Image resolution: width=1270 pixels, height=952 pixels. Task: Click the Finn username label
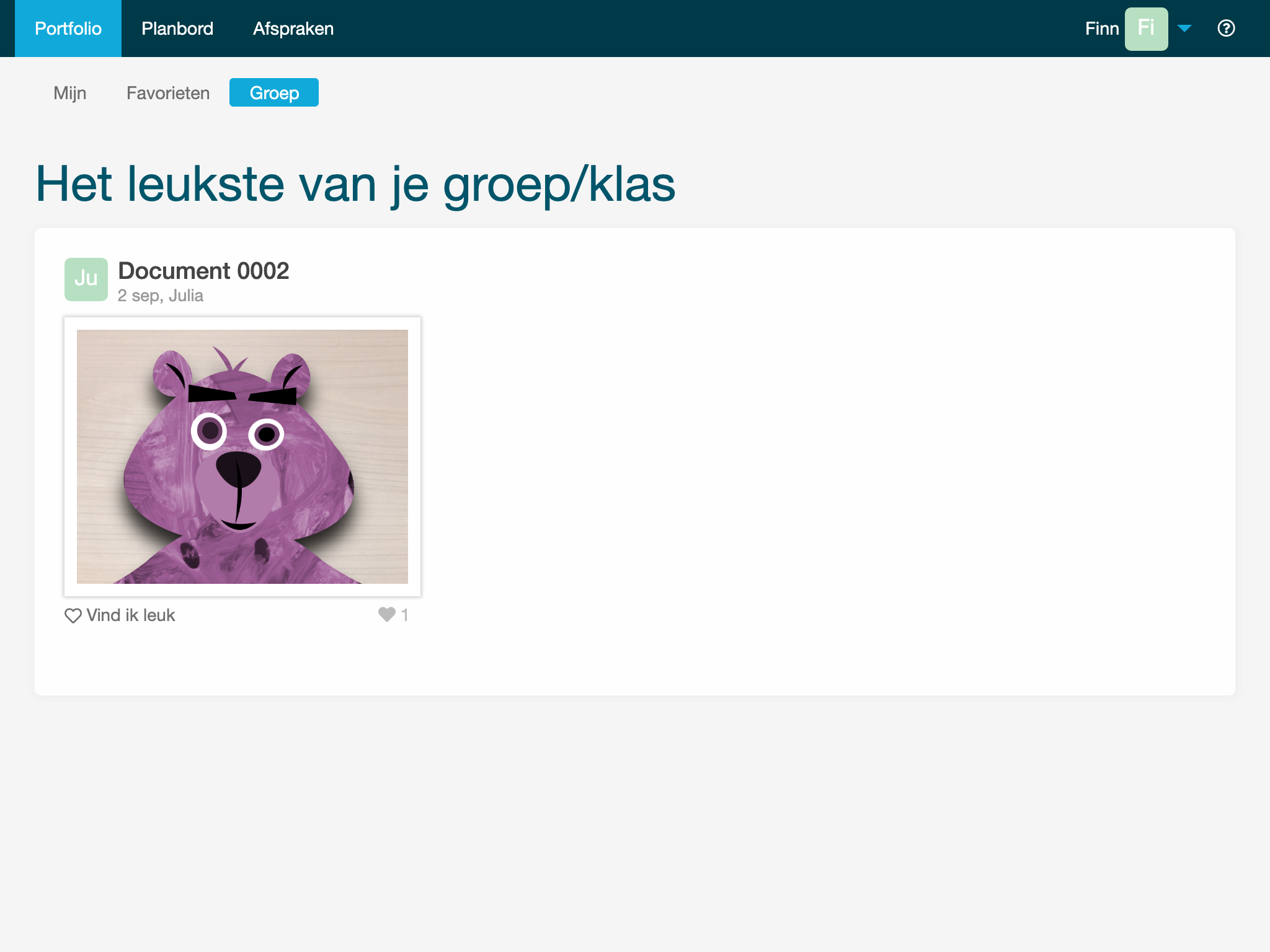point(1102,29)
